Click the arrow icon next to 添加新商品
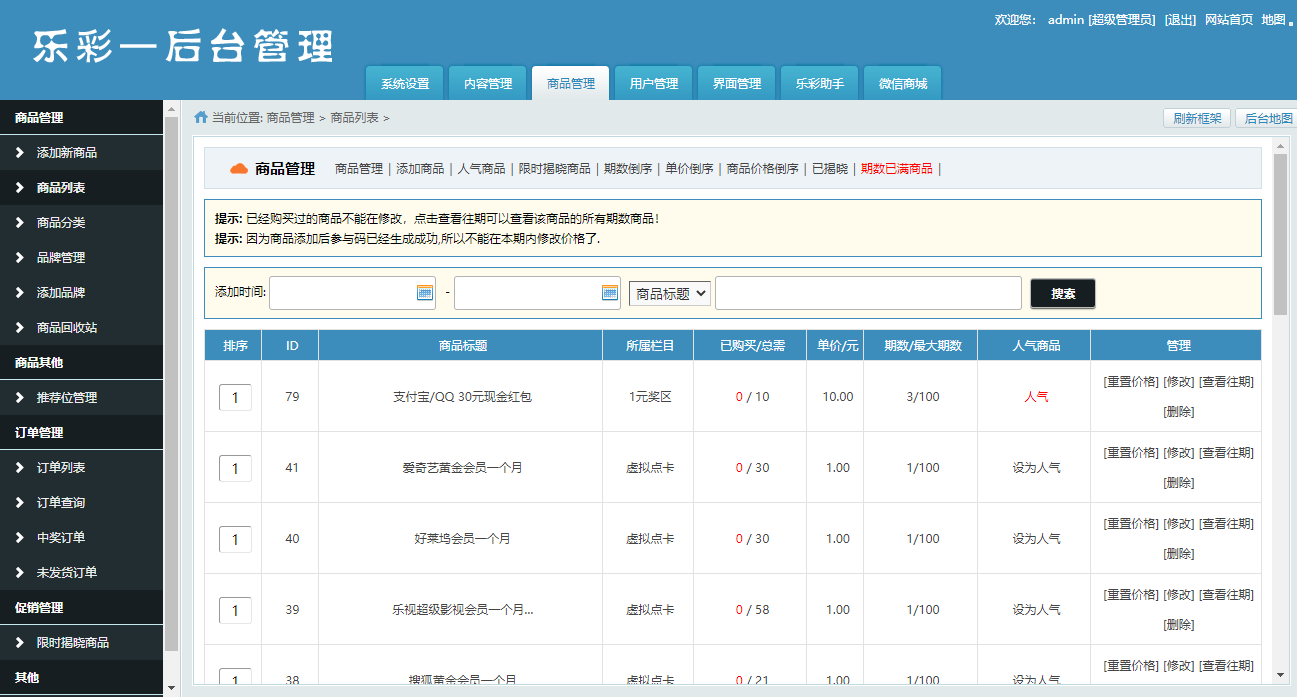The image size is (1297, 697). click(x=20, y=153)
